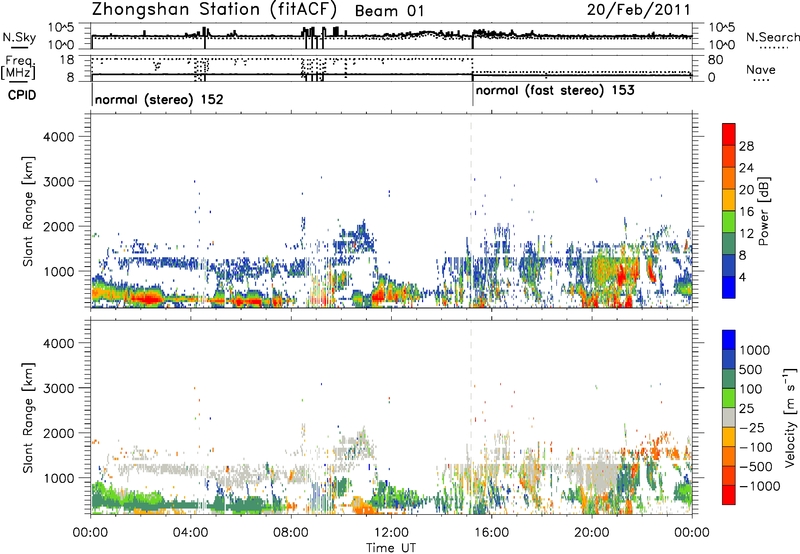Click the 'Slant Range [km]' label of power panel
800x554 pixels.
pyautogui.click(x=28, y=211)
